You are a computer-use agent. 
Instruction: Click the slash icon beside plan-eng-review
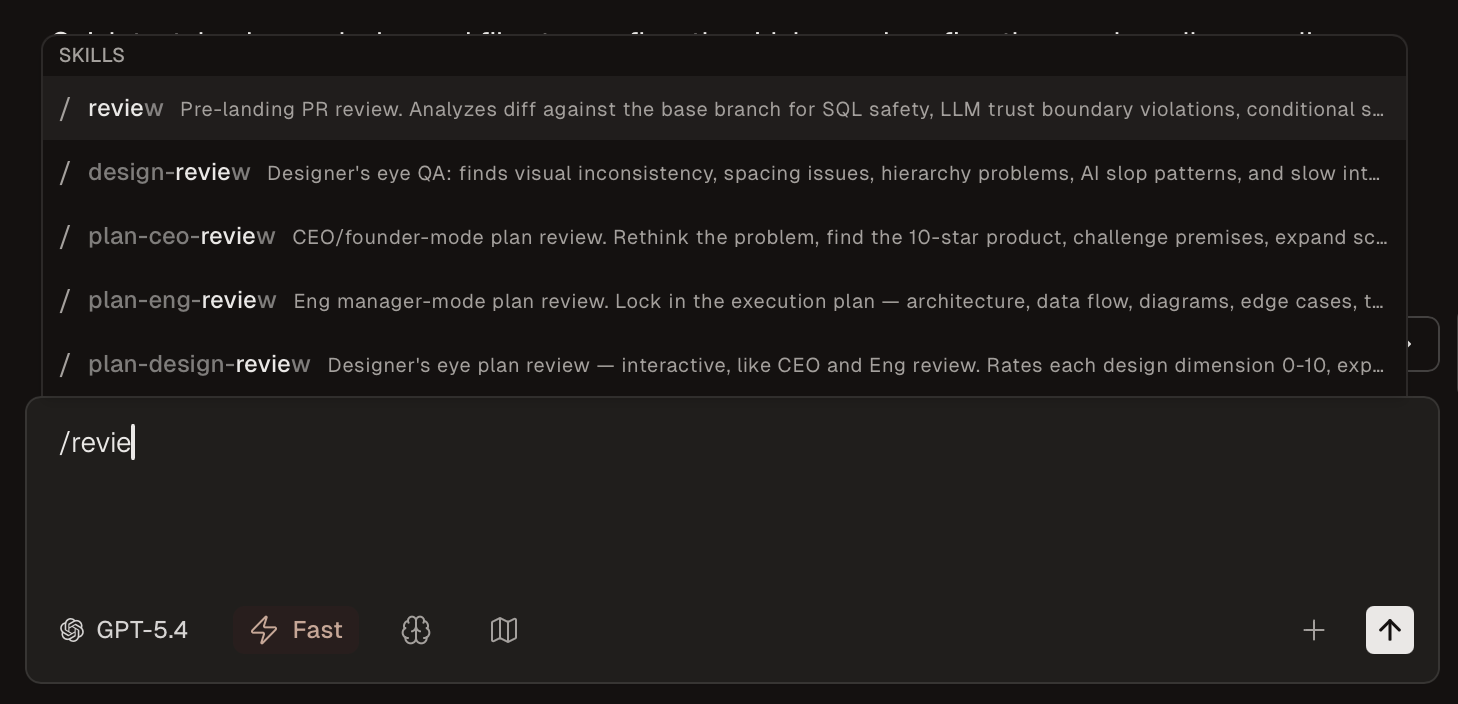[65, 301]
